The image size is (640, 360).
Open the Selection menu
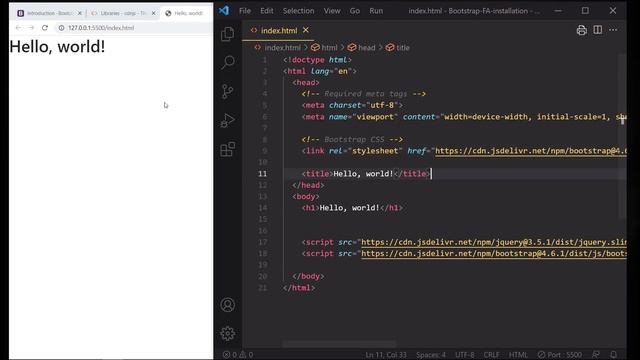298,11
